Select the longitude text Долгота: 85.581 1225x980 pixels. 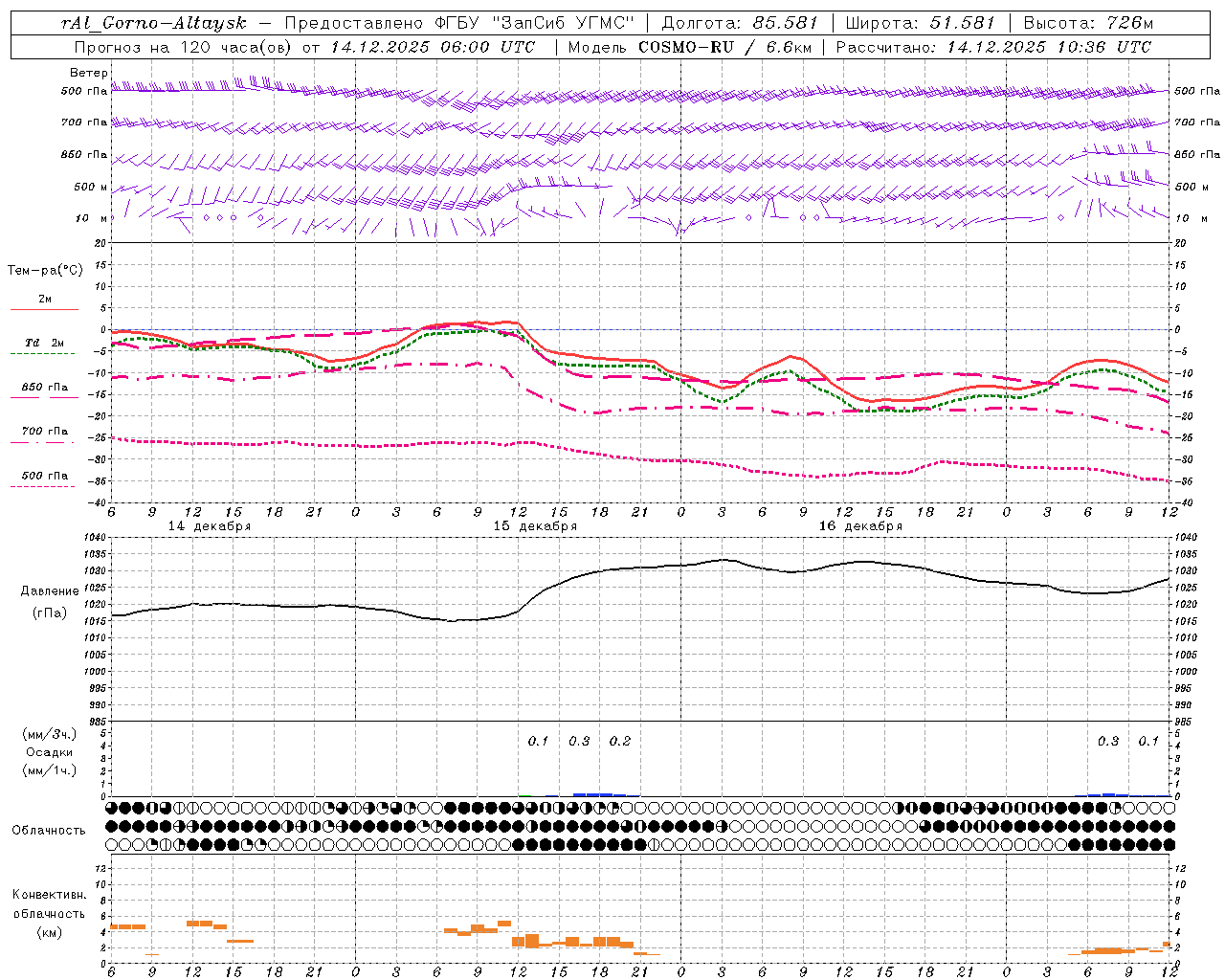[x=742, y=23]
